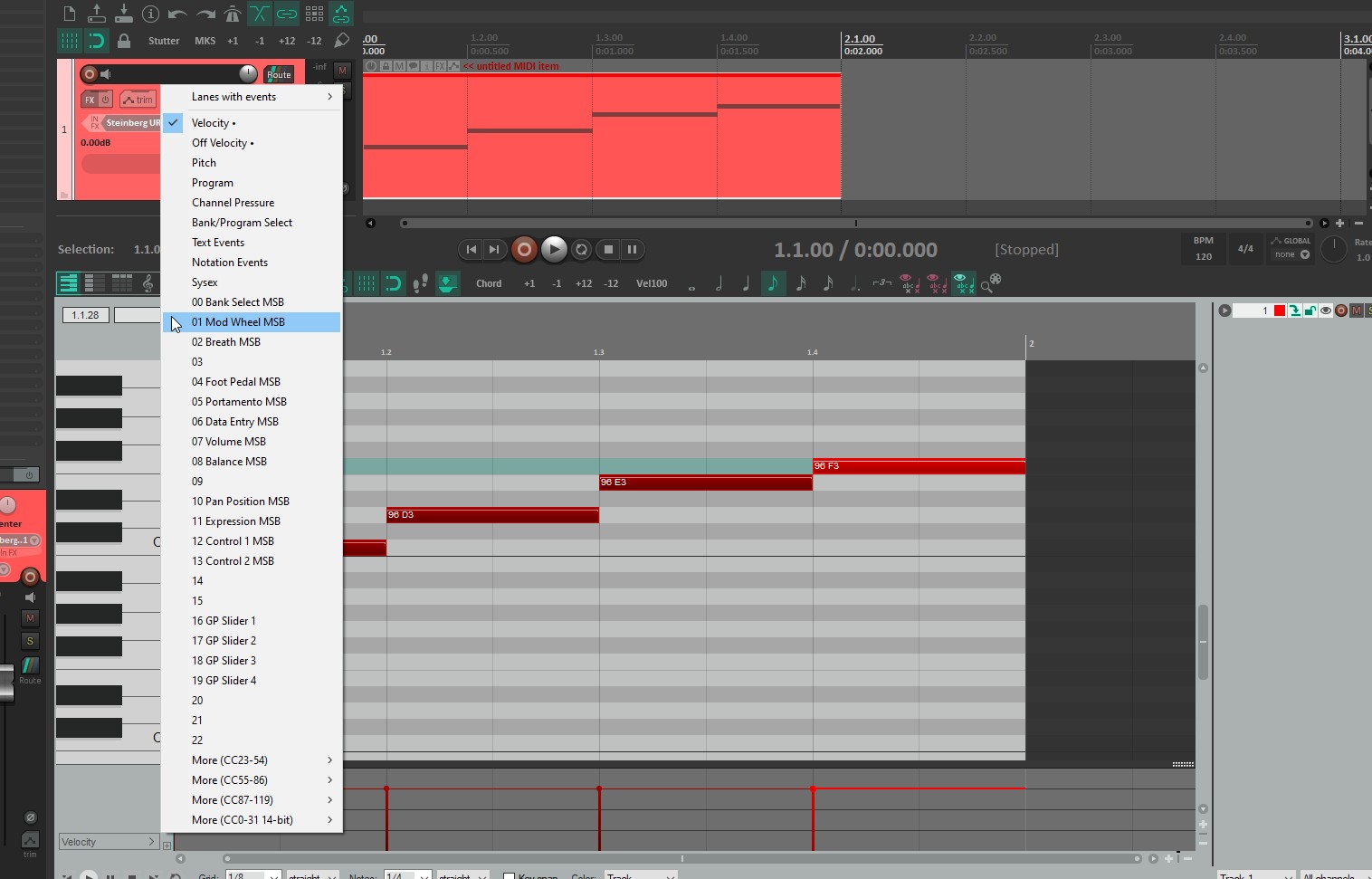This screenshot has height=879, width=1372.
Task: Select Off Velocity menu entry
Action: (x=252, y=143)
